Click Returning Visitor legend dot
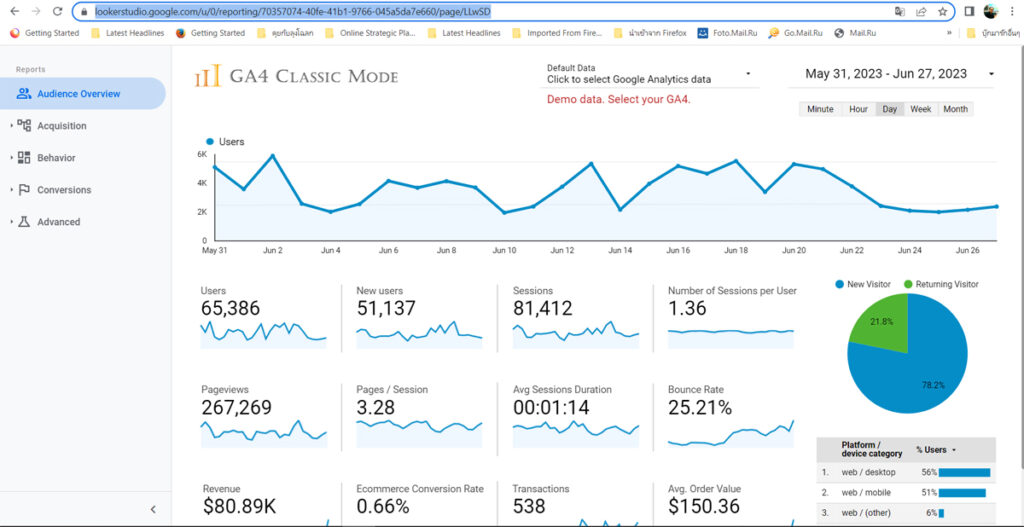This screenshot has width=1024, height=527. 908,284
